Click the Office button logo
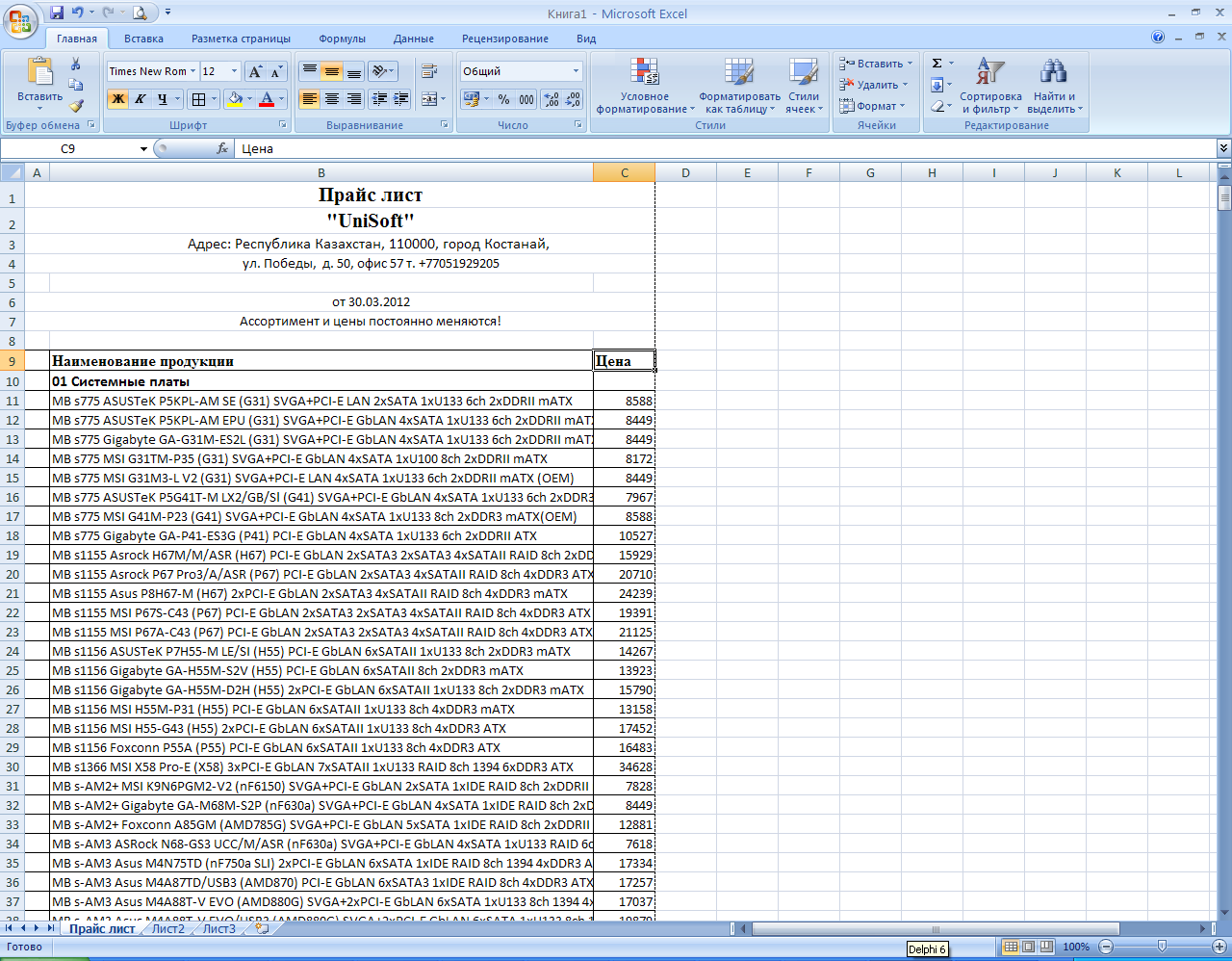This screenshot has width=1232, height=961. (x=20, y=19)
